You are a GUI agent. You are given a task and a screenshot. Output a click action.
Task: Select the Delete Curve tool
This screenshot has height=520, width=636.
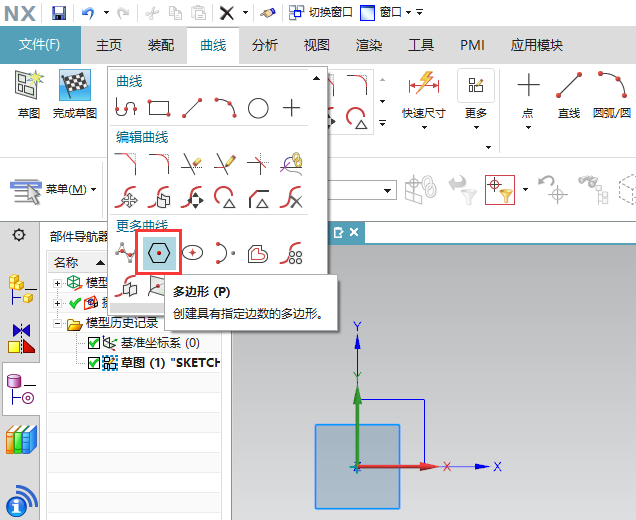(x=291, y=197)
